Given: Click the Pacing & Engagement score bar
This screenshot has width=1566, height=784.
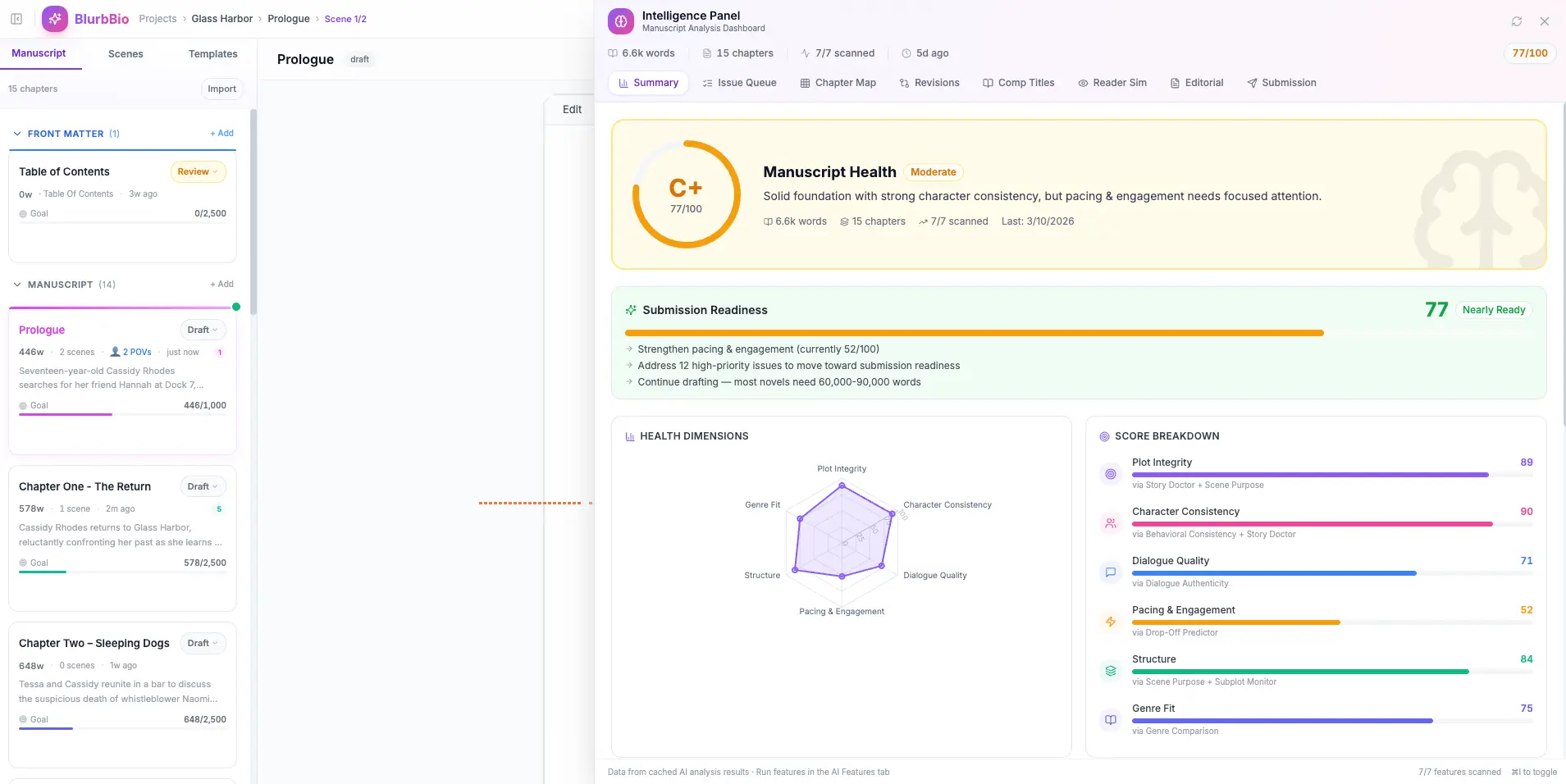Looking at the screenshot, I should click(1332, 622).
